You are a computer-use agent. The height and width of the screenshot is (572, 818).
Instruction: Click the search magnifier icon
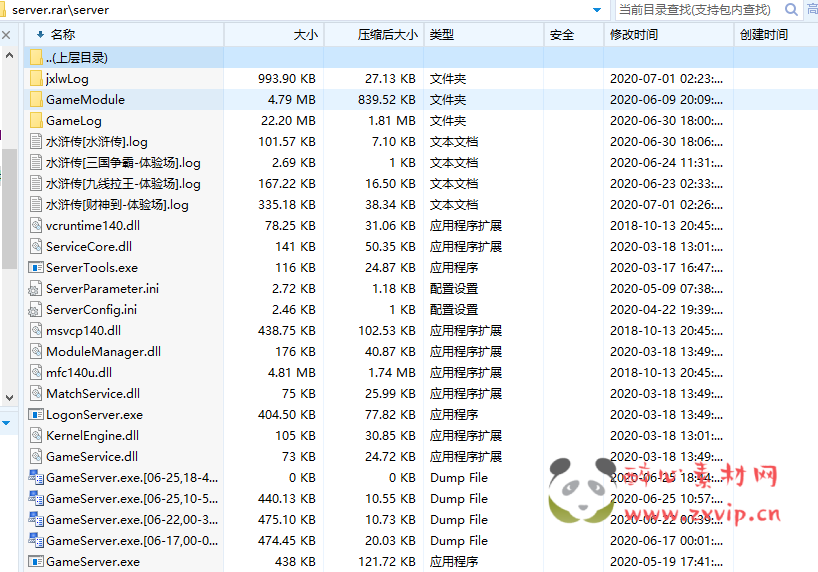pyautogui.click(x=791, y=10)
